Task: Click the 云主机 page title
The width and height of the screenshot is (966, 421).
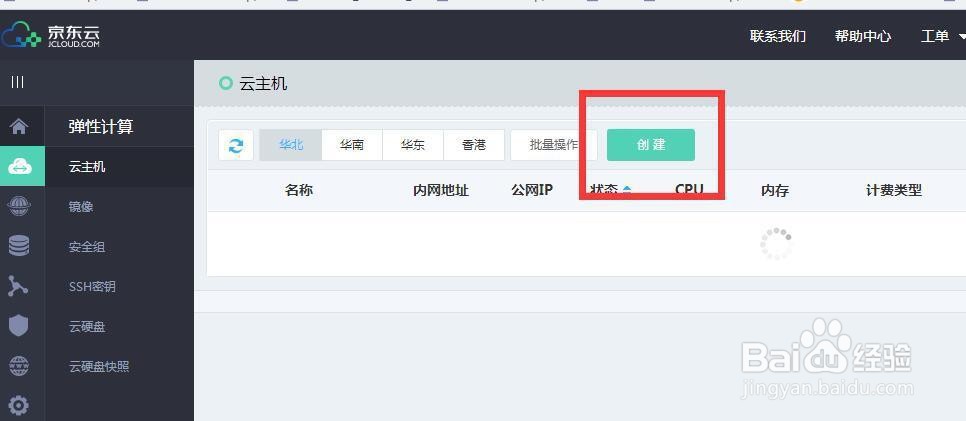Action: click(263, 83)
